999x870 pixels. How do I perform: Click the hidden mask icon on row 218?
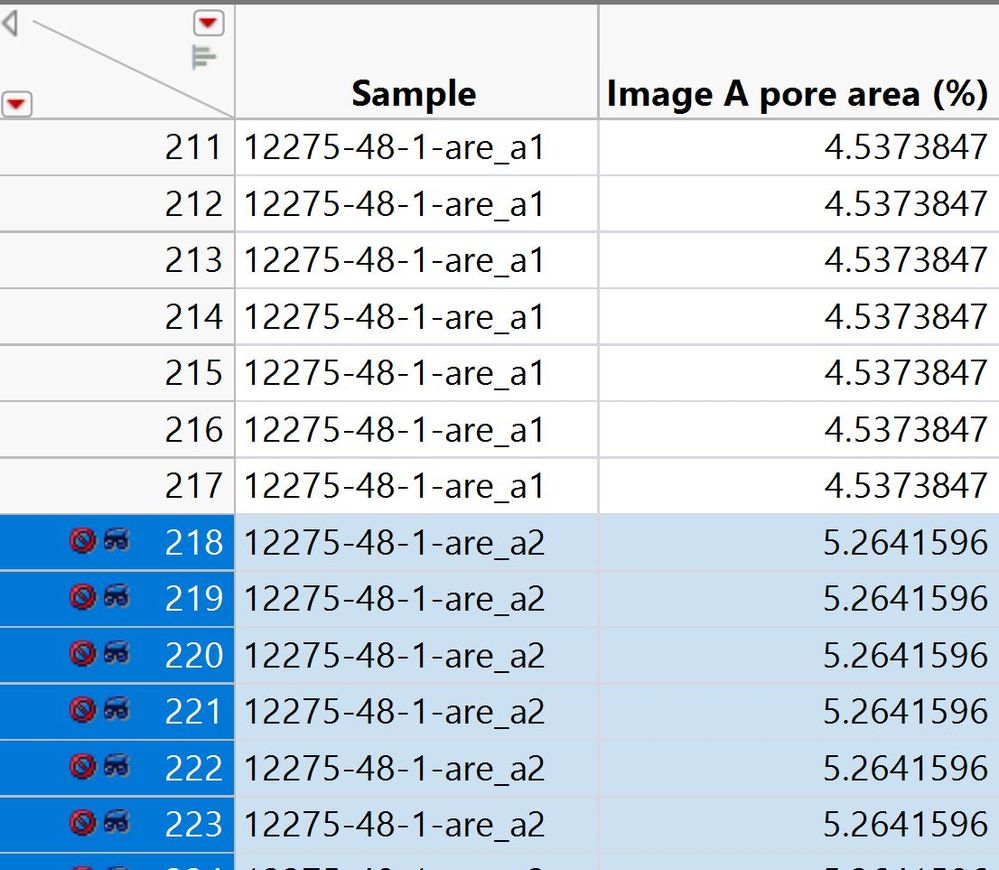pyautogui.click(x=117, y=540)
